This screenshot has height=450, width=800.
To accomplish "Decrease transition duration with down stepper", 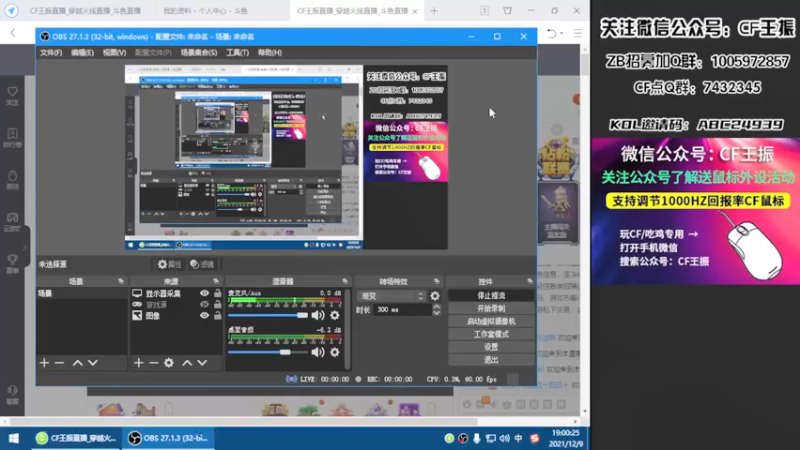I will 437,313.
